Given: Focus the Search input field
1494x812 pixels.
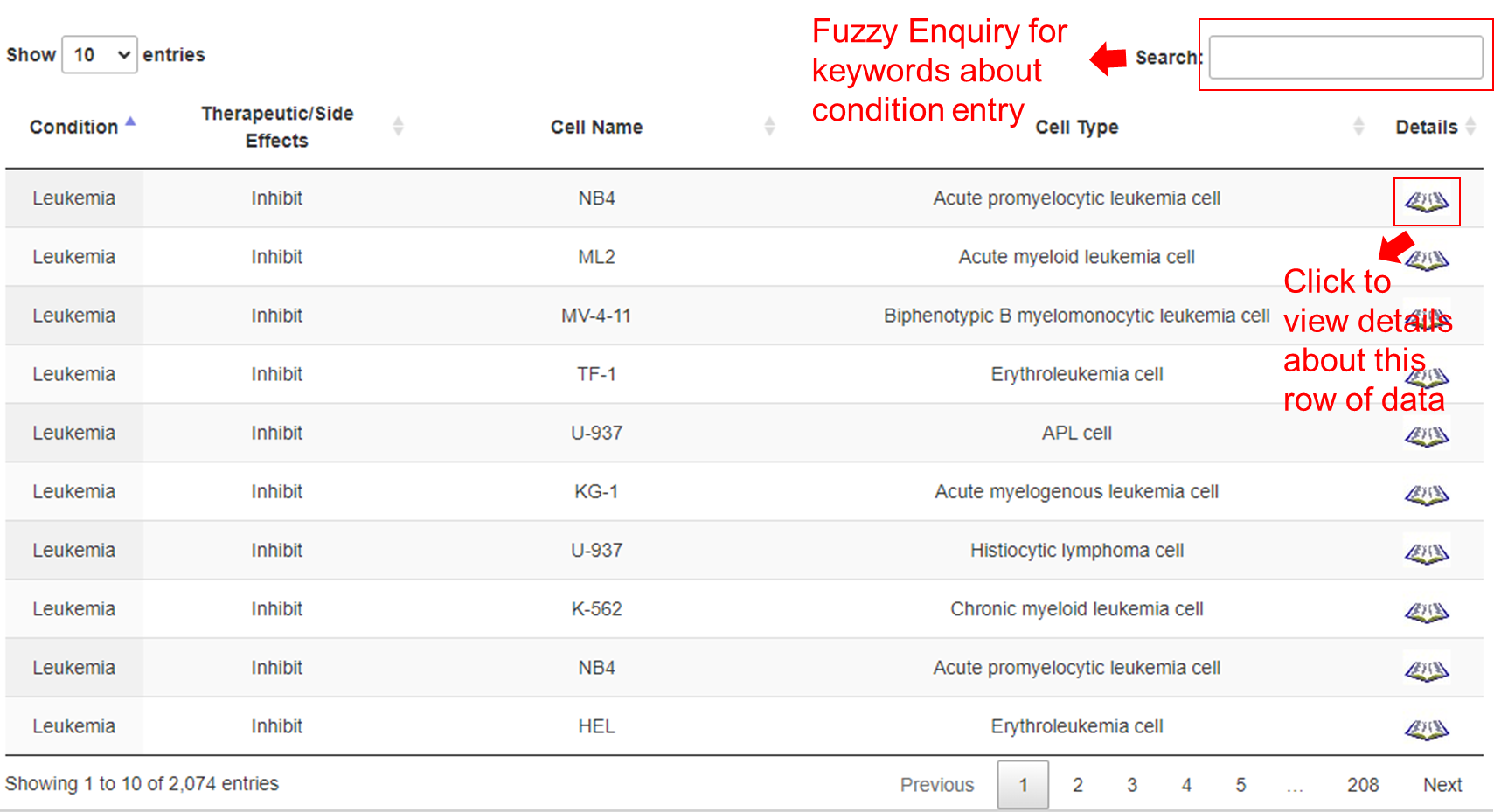Looking at the screenshot, I should (x=1345, y=58).
